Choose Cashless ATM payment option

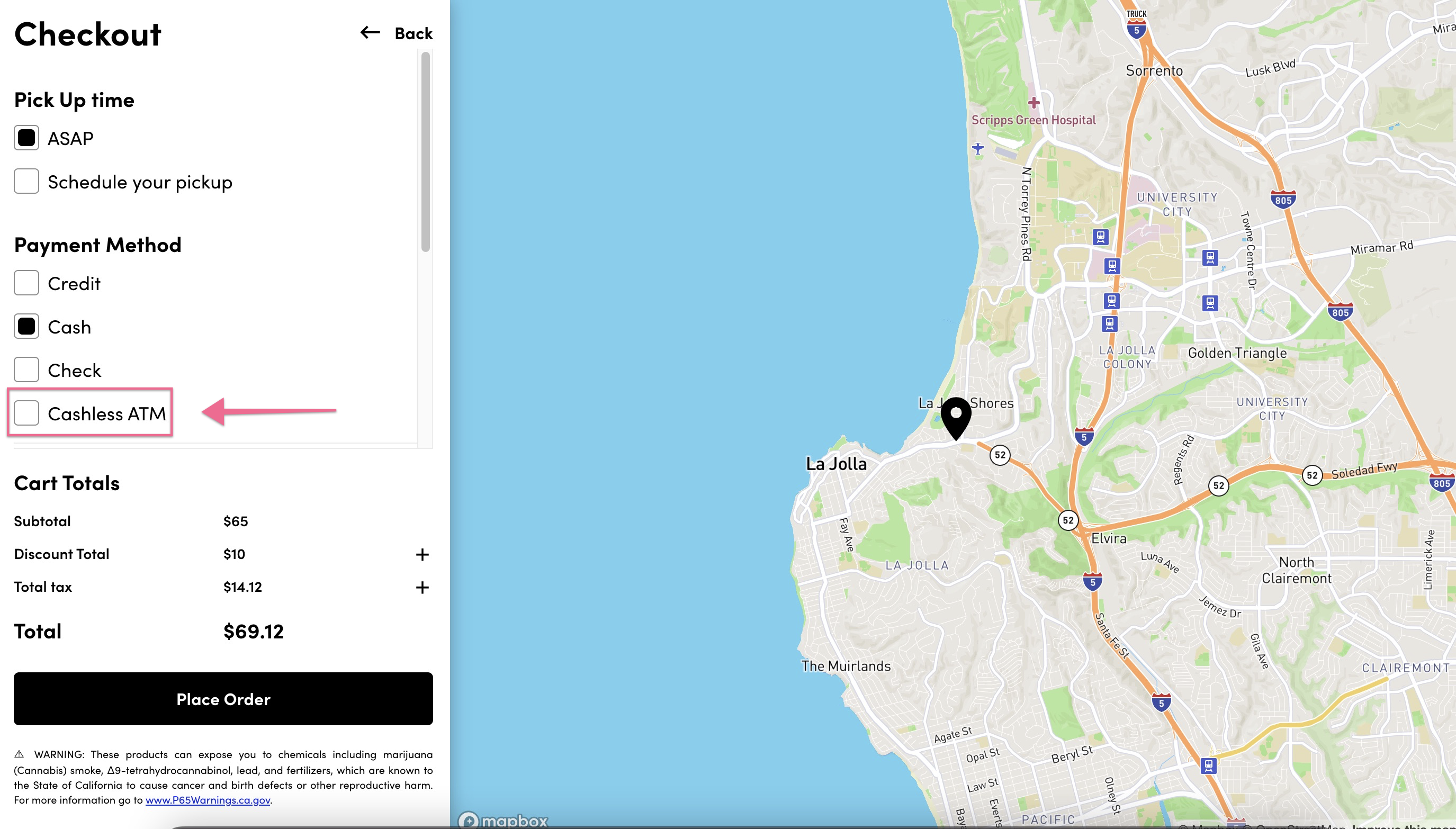pos(26,413)
